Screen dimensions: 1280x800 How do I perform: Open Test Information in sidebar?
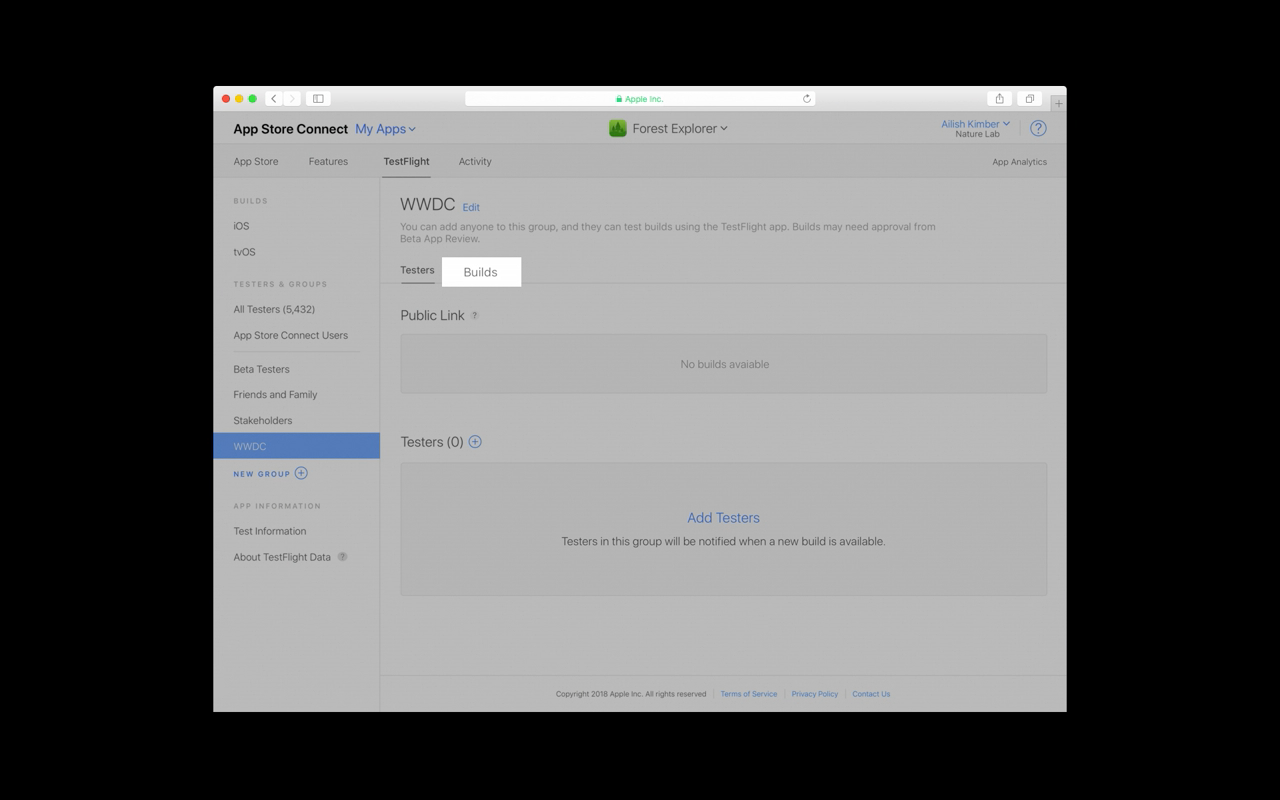(270, 531)
